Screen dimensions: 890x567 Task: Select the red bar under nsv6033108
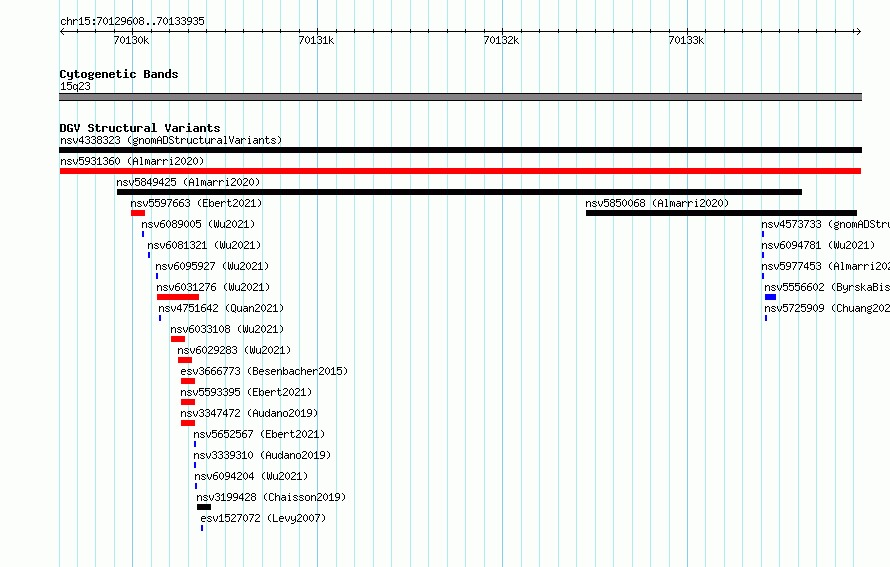[178, 339]
